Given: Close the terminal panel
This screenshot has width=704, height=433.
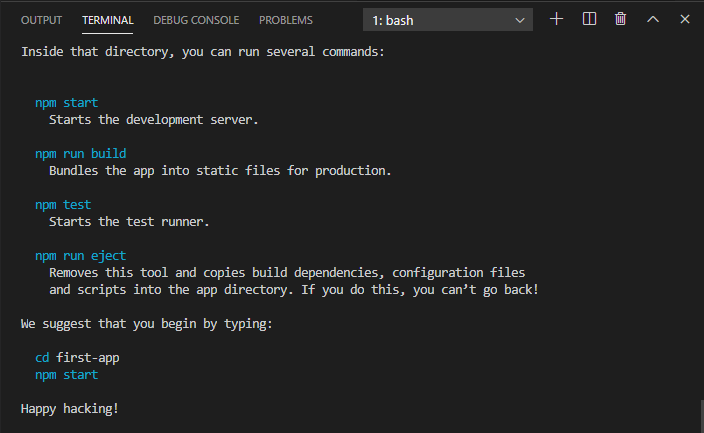Looking at the screenshot, I should (685, 19).
